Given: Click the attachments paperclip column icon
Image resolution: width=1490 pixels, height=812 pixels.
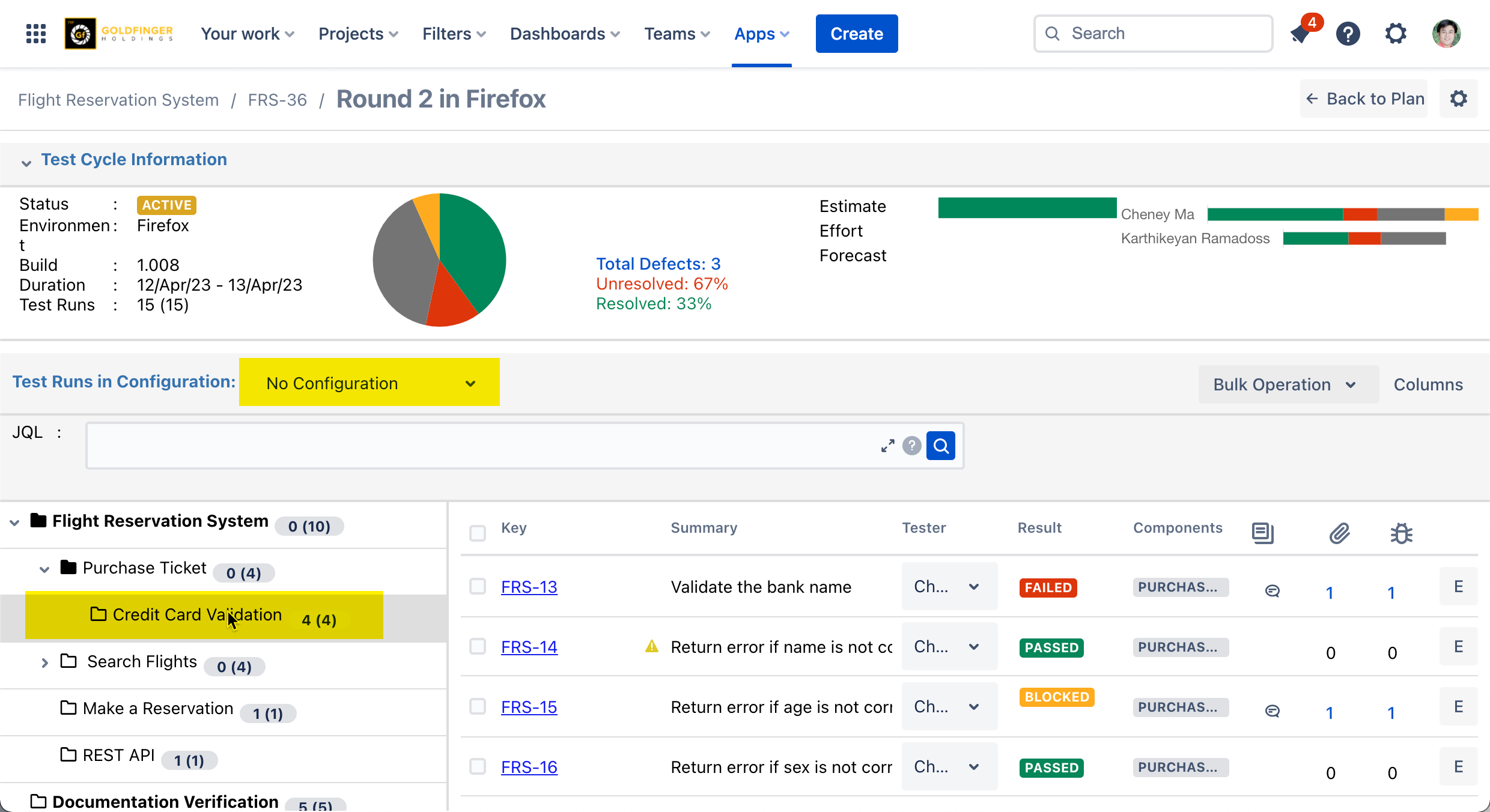Looking at the screenshot, I should tap(1339, 533).
